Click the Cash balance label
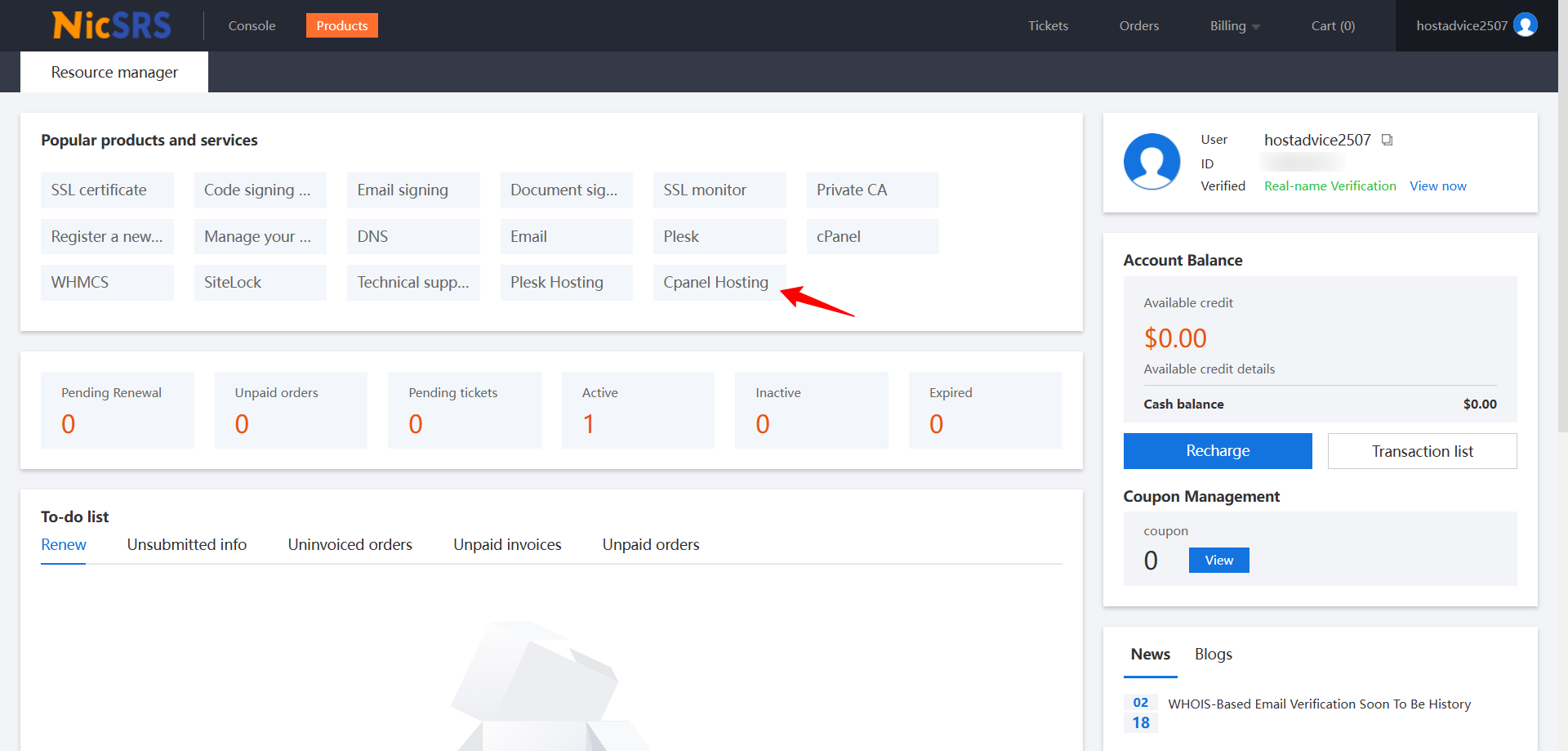 [1183, 404]
